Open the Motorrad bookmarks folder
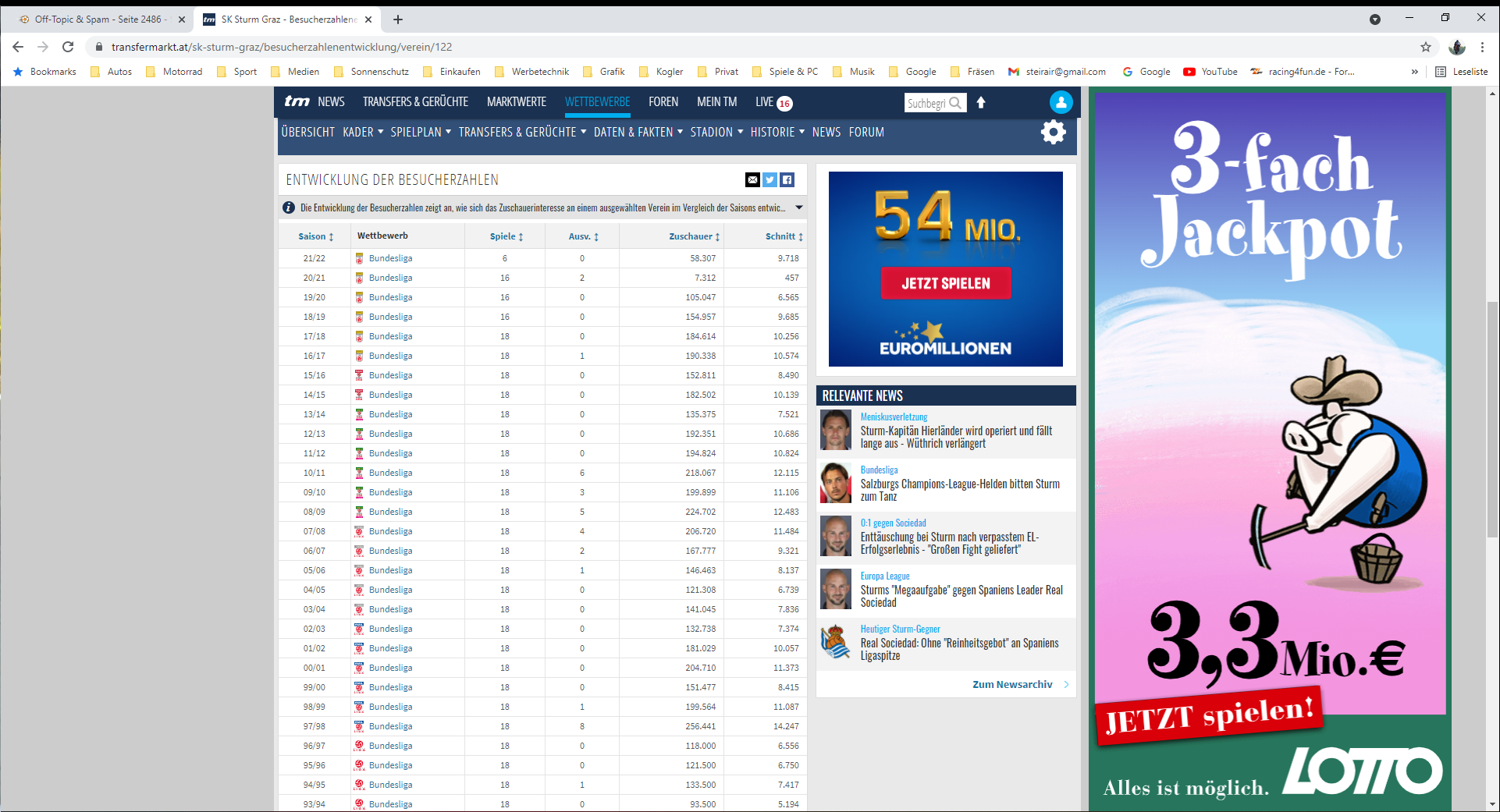 pyautogui.click(x=173, y=72)
